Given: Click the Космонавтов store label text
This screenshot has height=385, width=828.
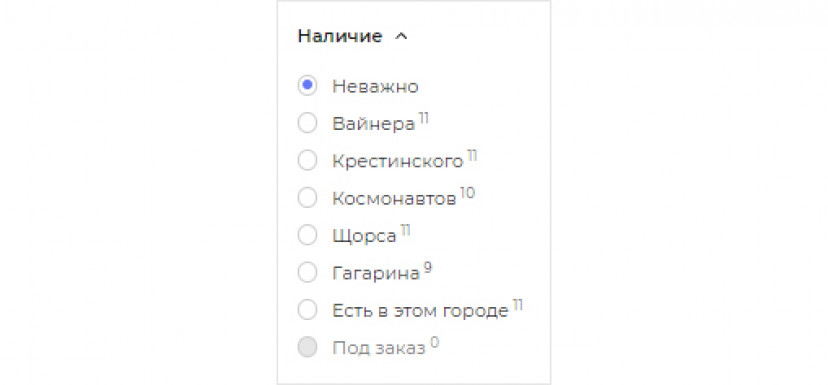Looking at the screenshot, I should coord(394,199).
